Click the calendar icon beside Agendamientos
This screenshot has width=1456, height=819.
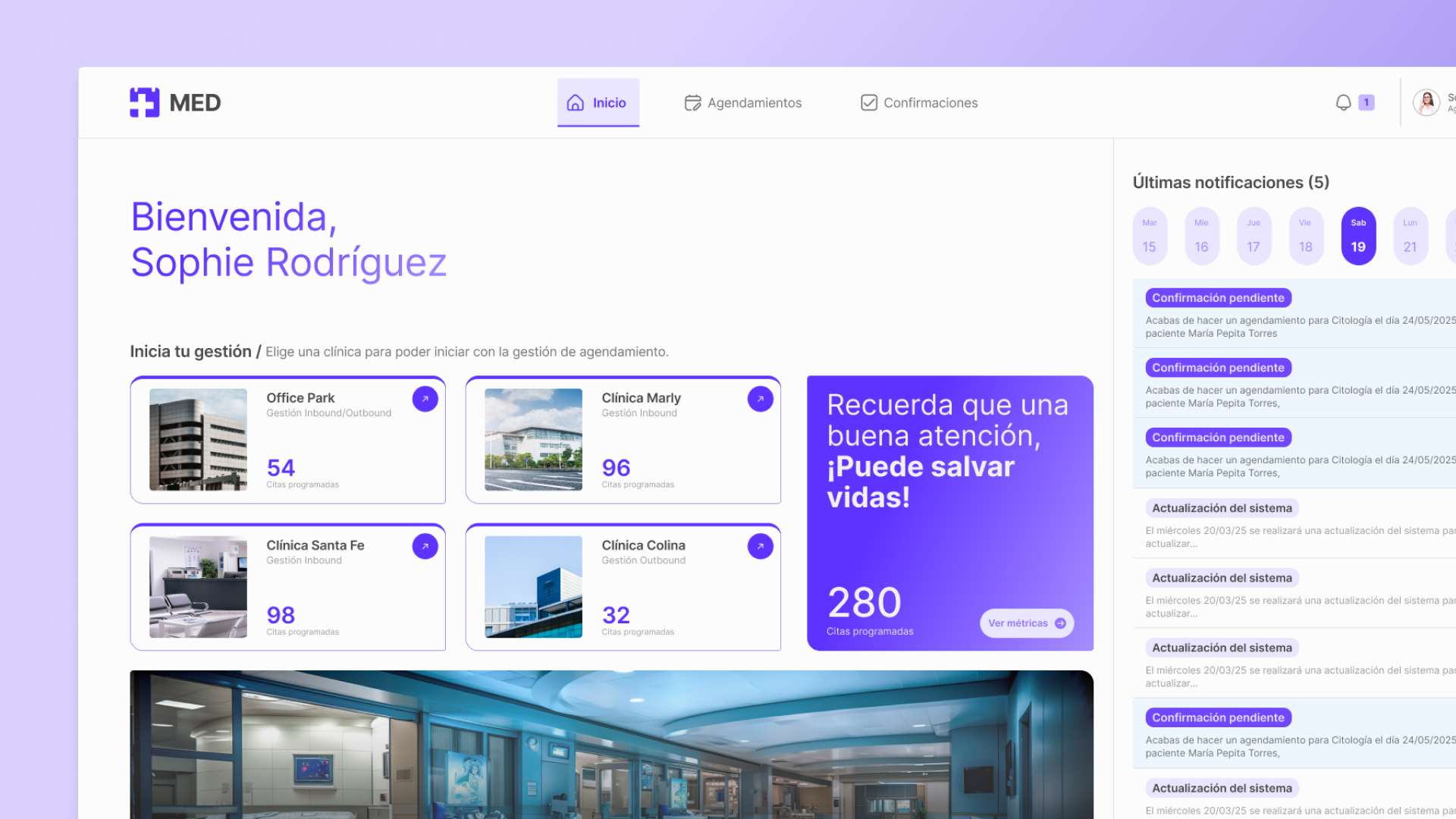click(692, 102)
